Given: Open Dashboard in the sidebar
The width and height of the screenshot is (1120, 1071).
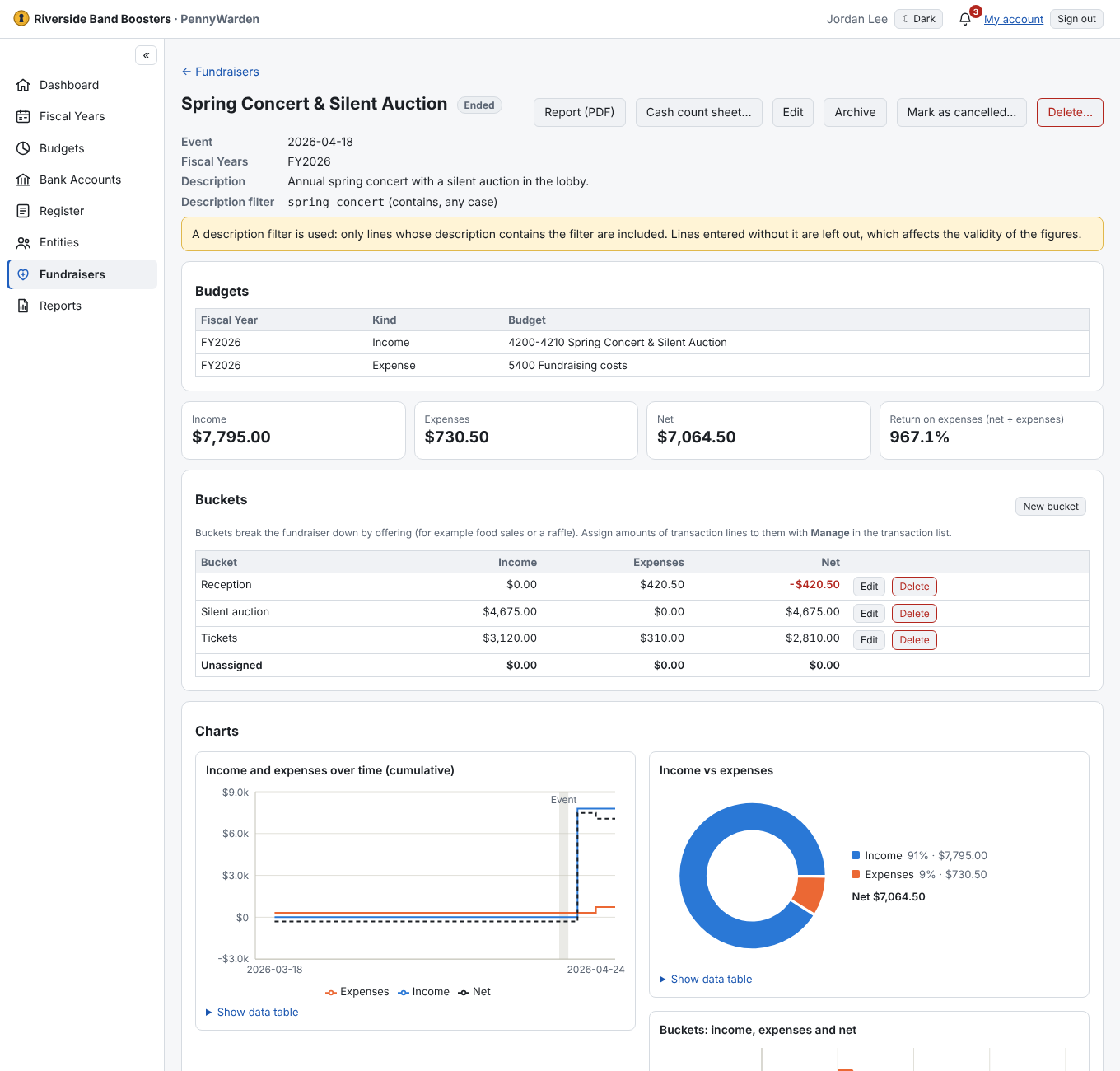Looking at the screenshot, I should pos(82,85).
